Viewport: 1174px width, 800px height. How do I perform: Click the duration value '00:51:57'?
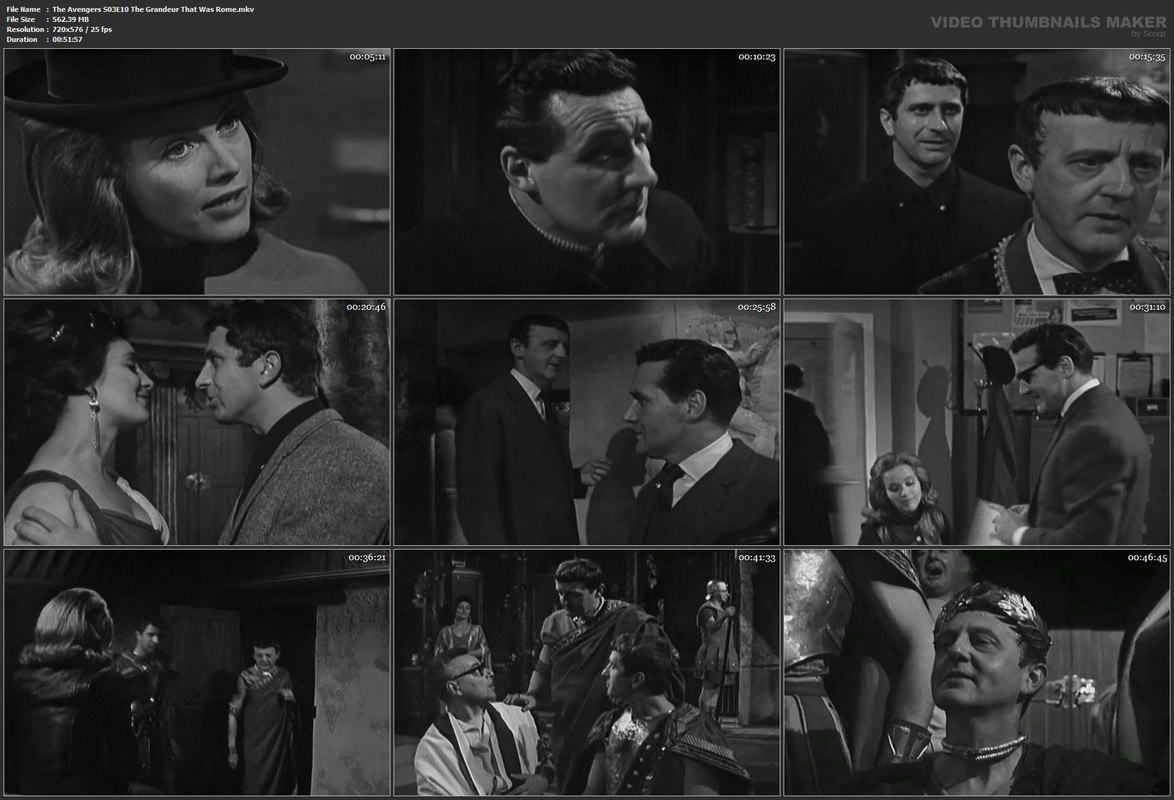click(67, 40)
